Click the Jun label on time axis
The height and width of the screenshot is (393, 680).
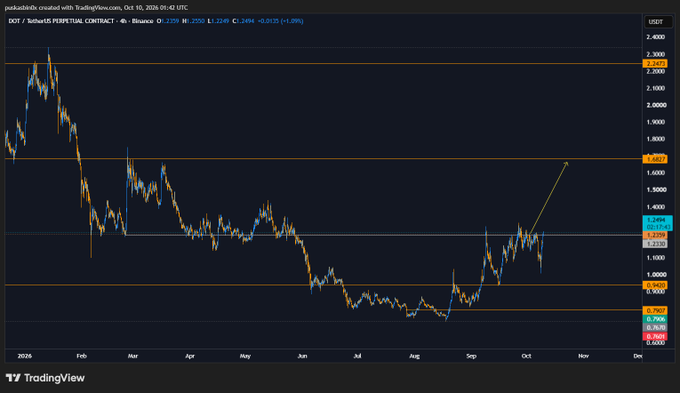click(x=302, y=356)
